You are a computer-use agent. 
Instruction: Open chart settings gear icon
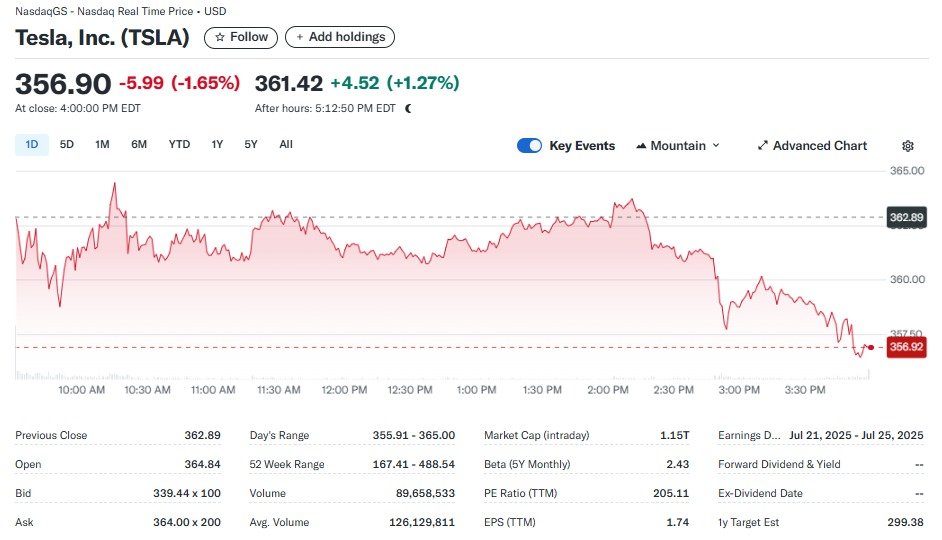tap(908, 146)
